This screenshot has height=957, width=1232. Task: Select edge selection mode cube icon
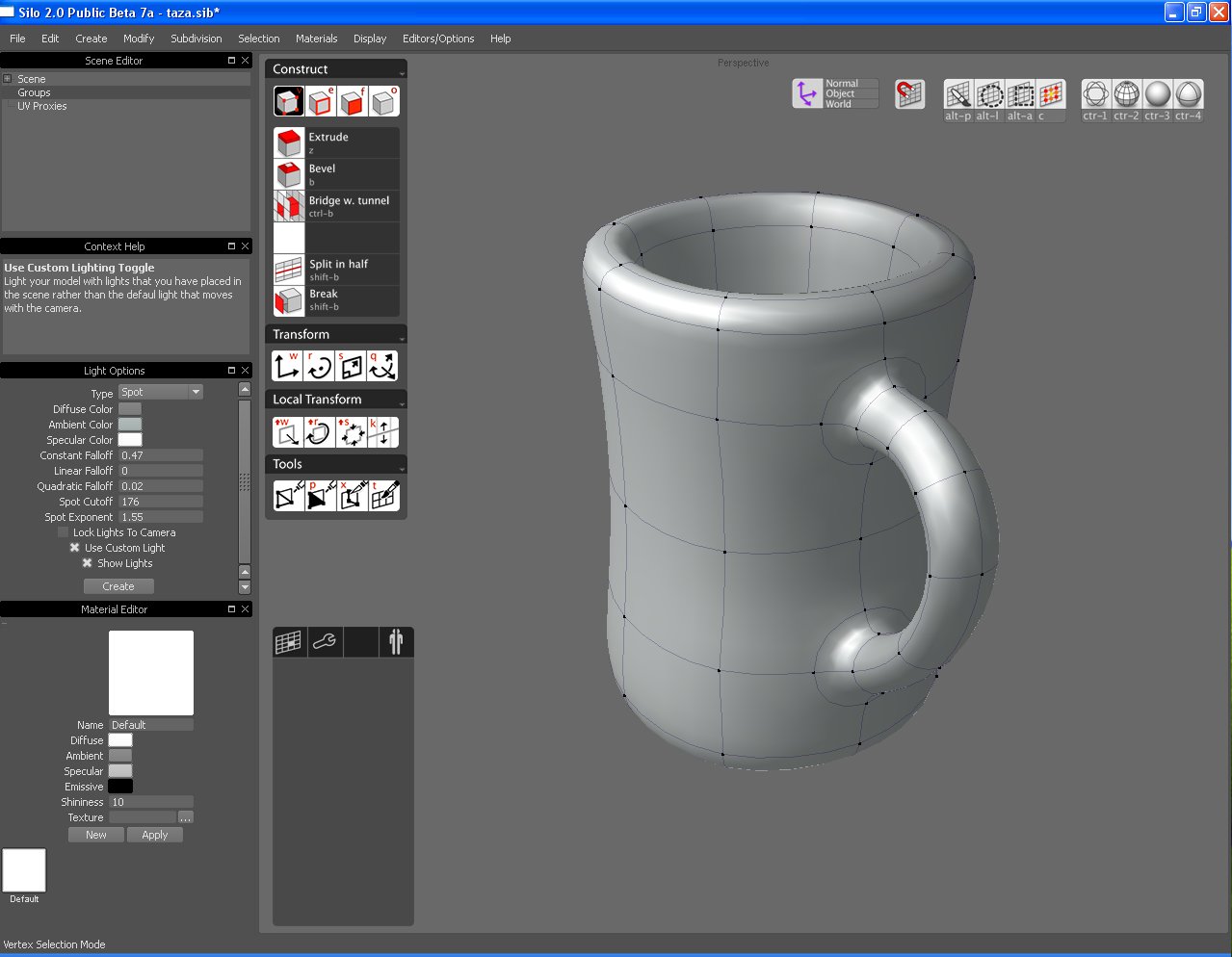pyautogui.click(x=321, y=101)
